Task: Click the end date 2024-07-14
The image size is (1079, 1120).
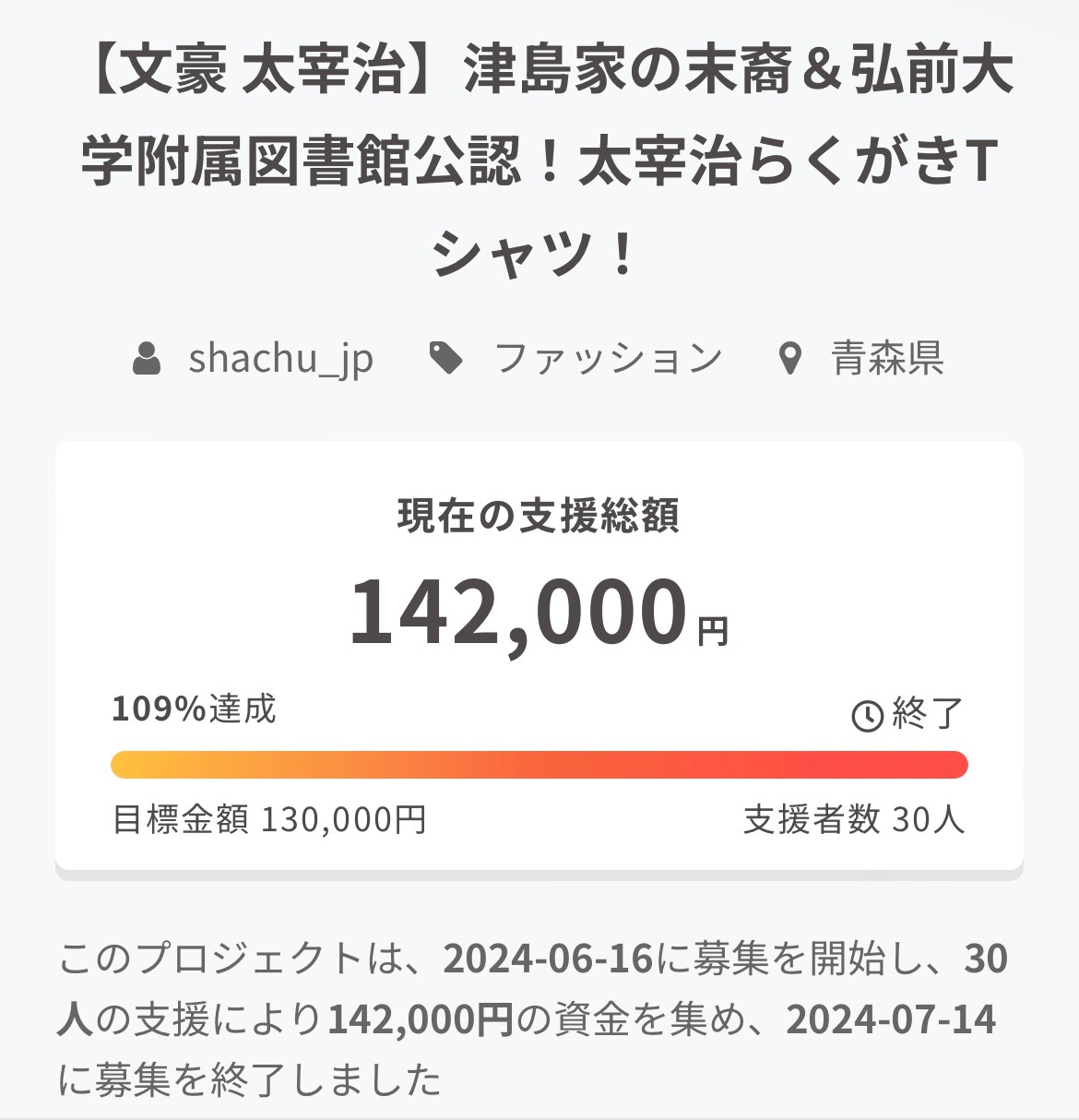Action: 891,1019
